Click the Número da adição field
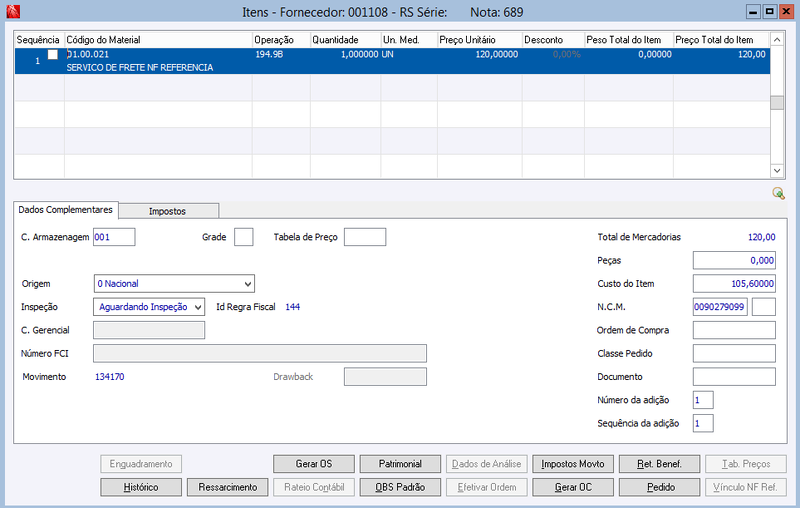 coord(703,400)
